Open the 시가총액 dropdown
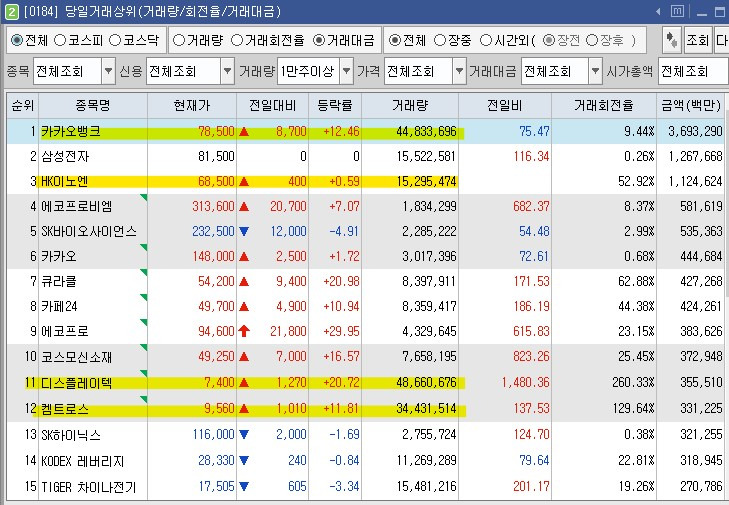This screenshot has width=729, height=505. 693,71
